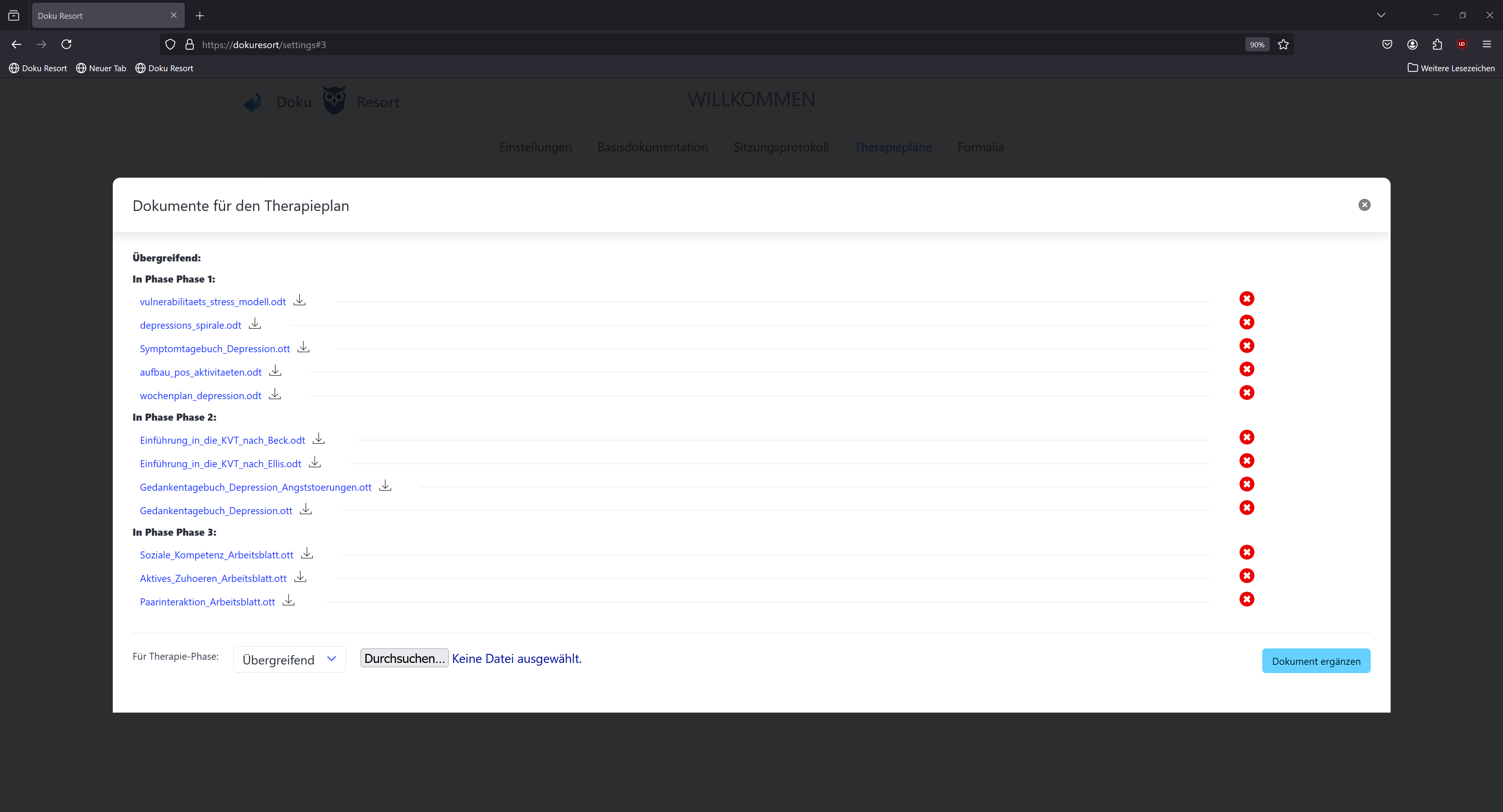Screen dimensions: 1503x812
Task: Switch to the Sitzungsprotokoll tab
Action: pos(781,147)
